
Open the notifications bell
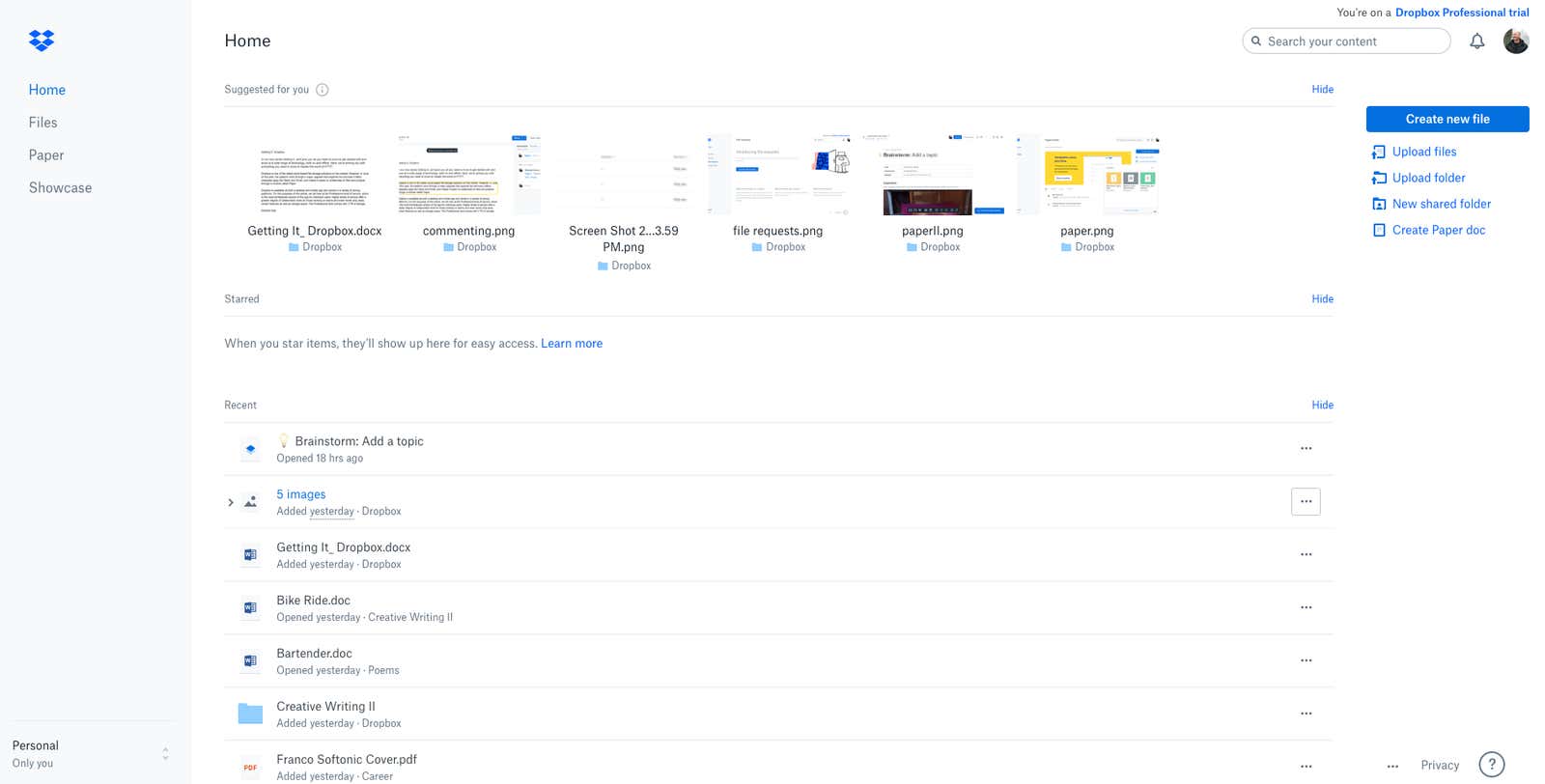click(x=1476, y=41)
